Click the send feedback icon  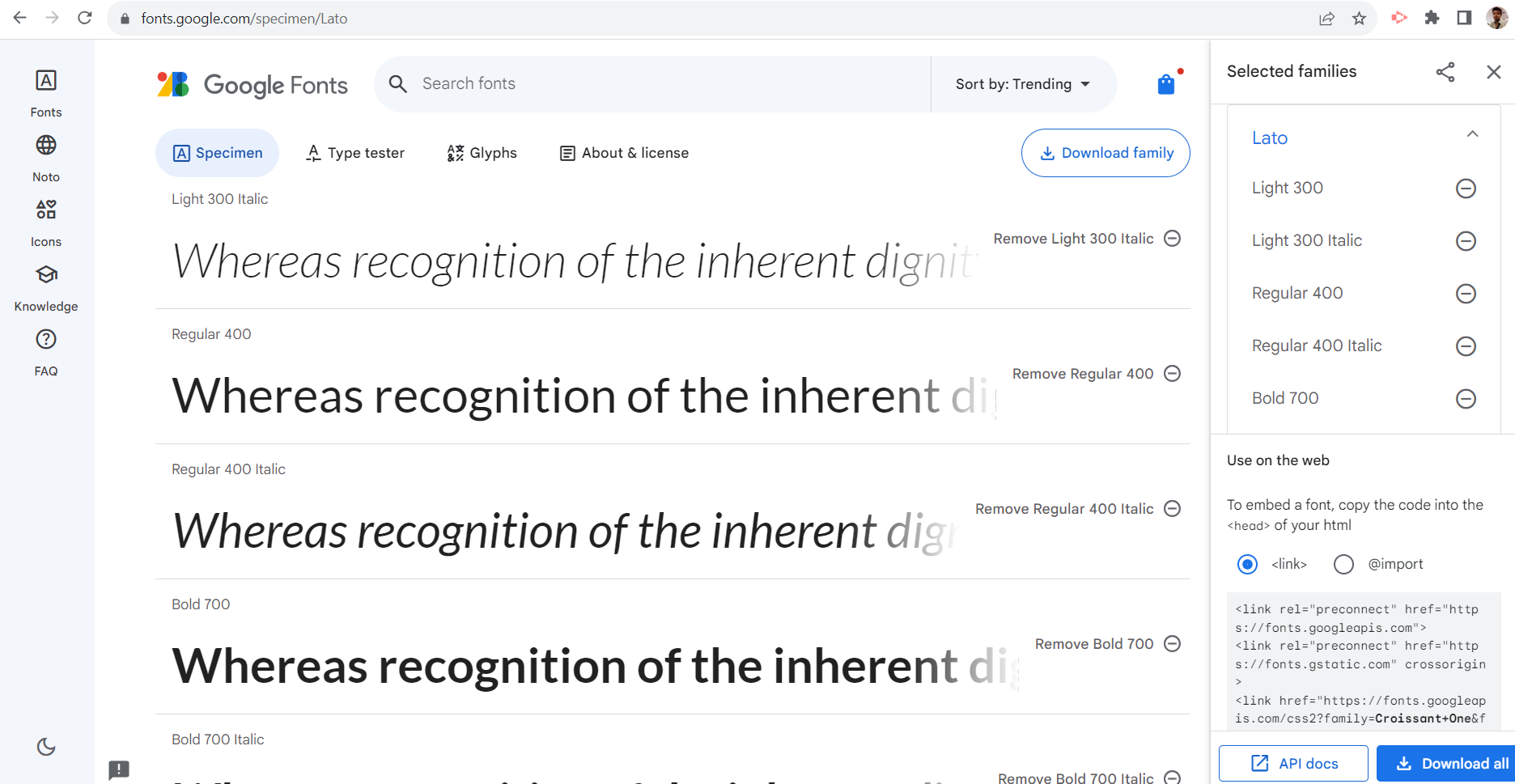click(x=119, y=769)
